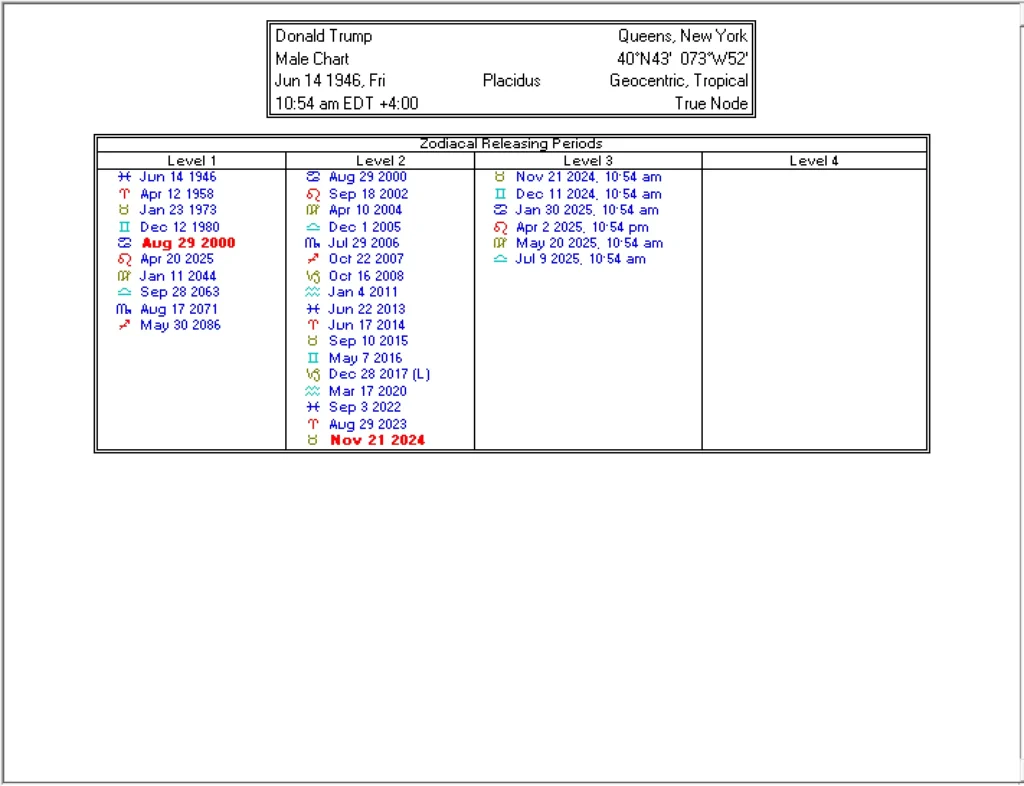Choose the Level 3 period Jan 30 2025, 10:54 am
1024x786 pixels.
point(587,210)
